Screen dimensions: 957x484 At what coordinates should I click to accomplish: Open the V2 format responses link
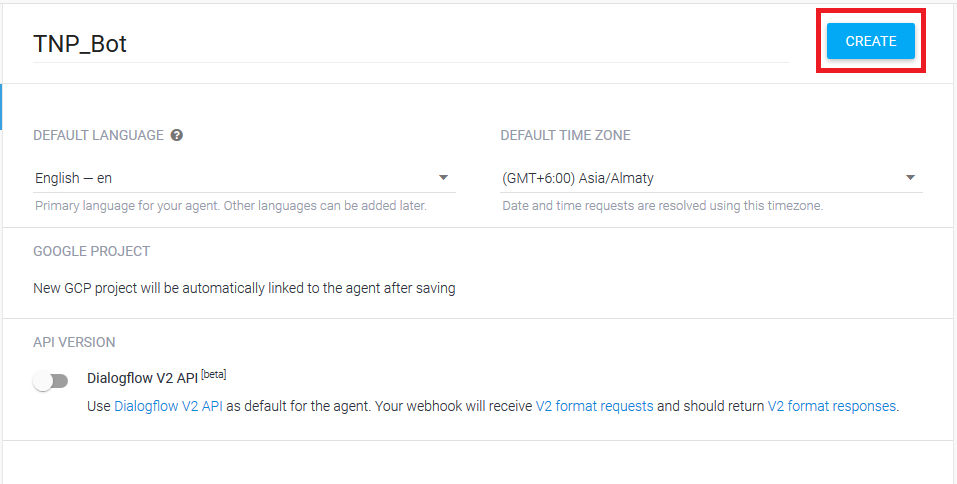831,406
